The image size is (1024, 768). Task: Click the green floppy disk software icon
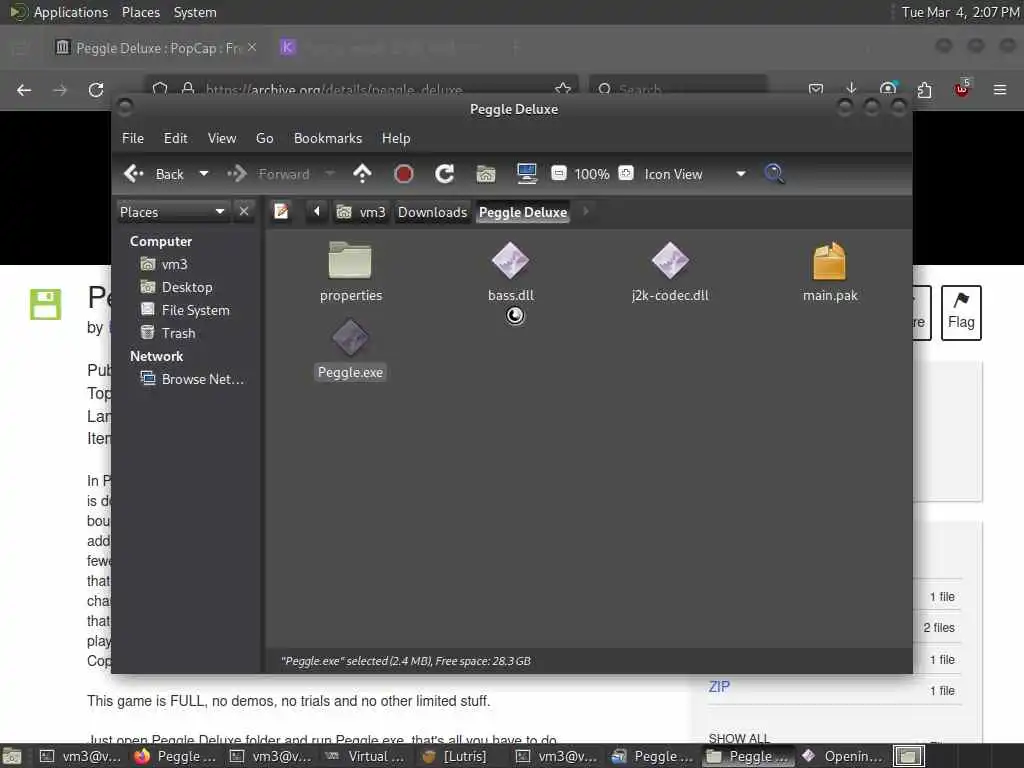coord(46,304)
